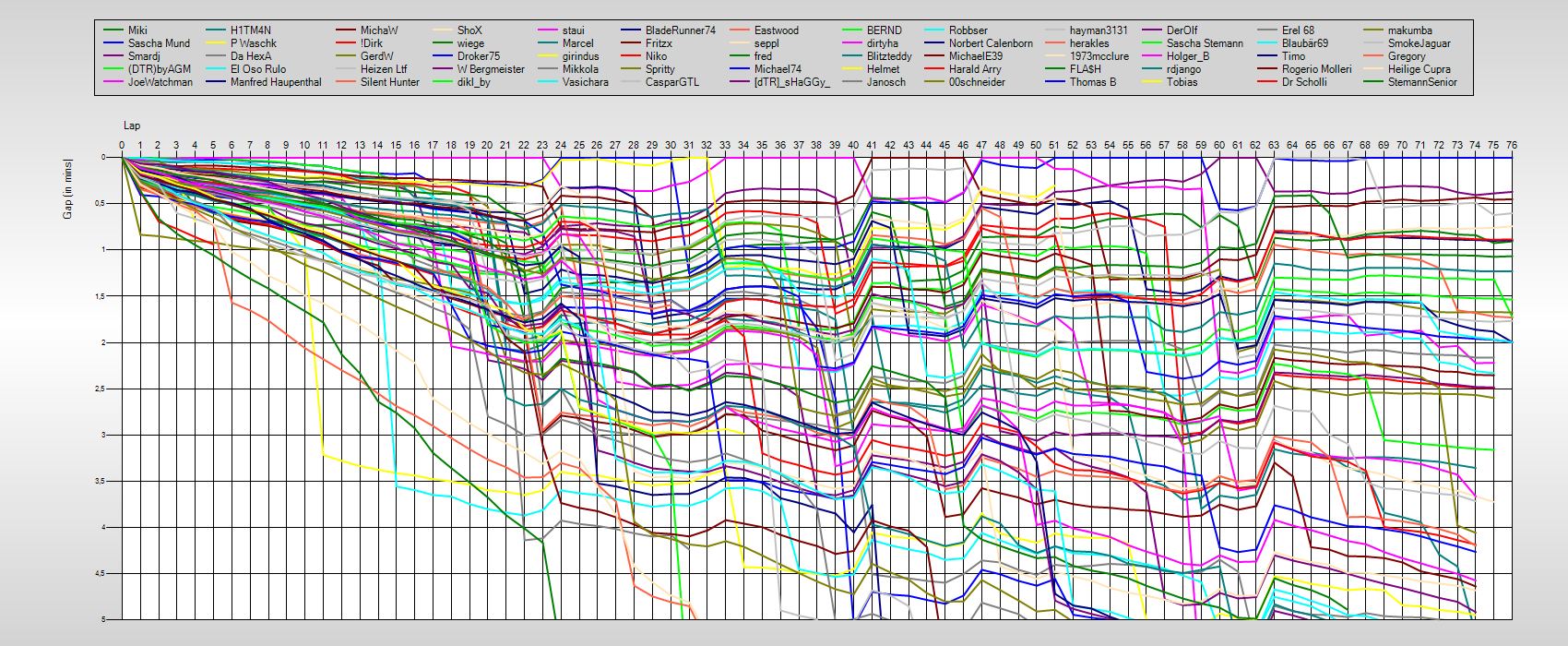The width and height of the screenshot is (1568, 646).
Task: Select Vasichara in the legend
Action: click(x=586, y=82)
